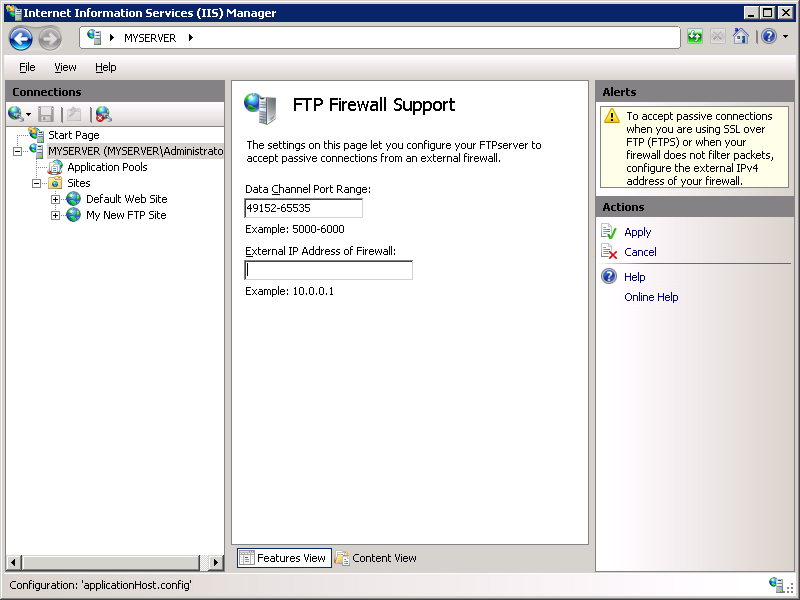Click the Connections scrollbar left arrow
This screenshot has width=800, height=600.
13,562
